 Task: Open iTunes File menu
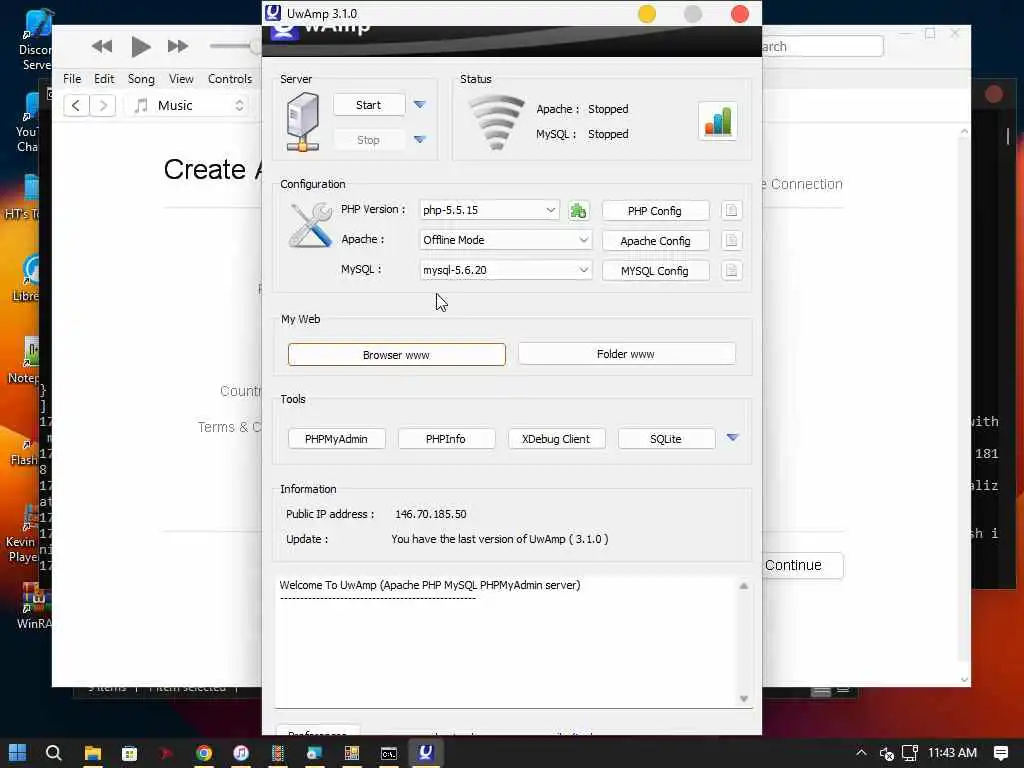[x=72, y=78]
